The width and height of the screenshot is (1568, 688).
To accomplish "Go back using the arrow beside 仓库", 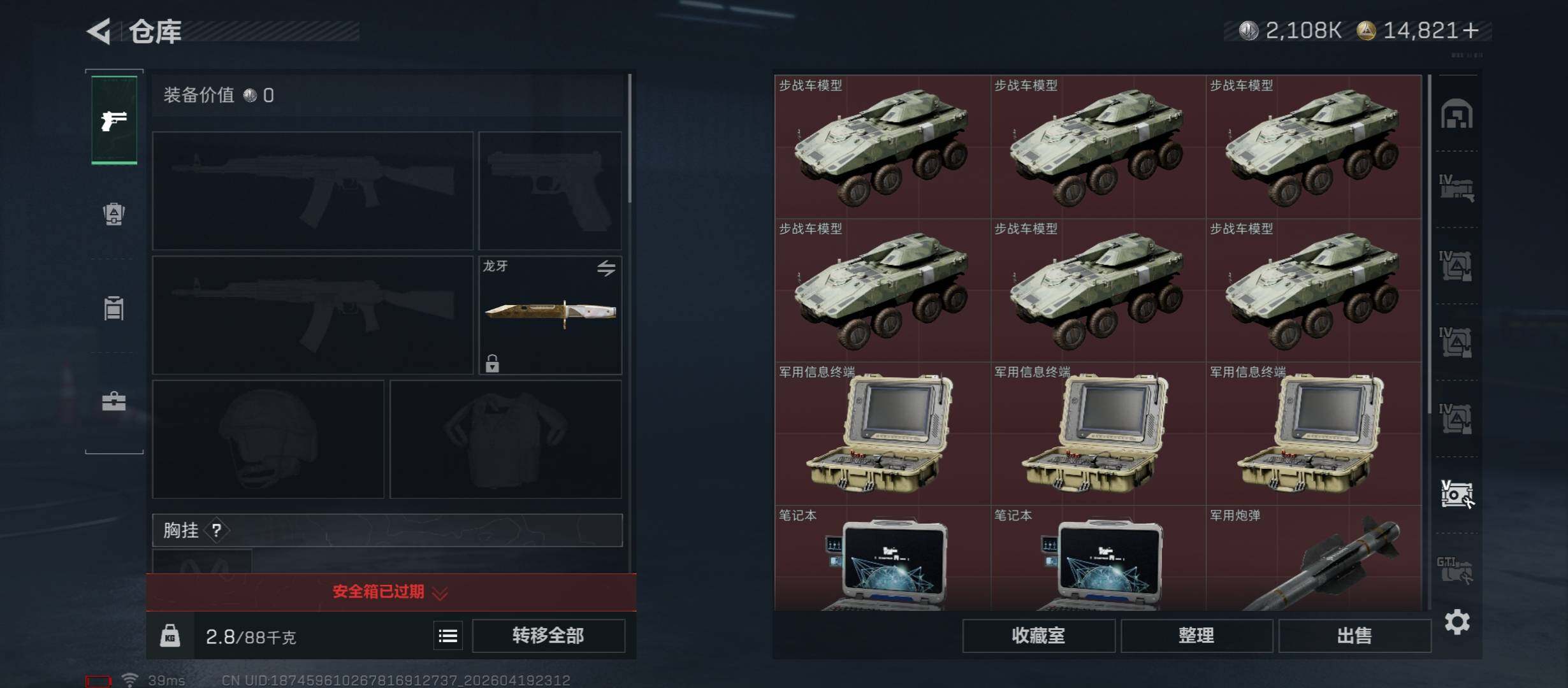I will [x=99, y=31].
